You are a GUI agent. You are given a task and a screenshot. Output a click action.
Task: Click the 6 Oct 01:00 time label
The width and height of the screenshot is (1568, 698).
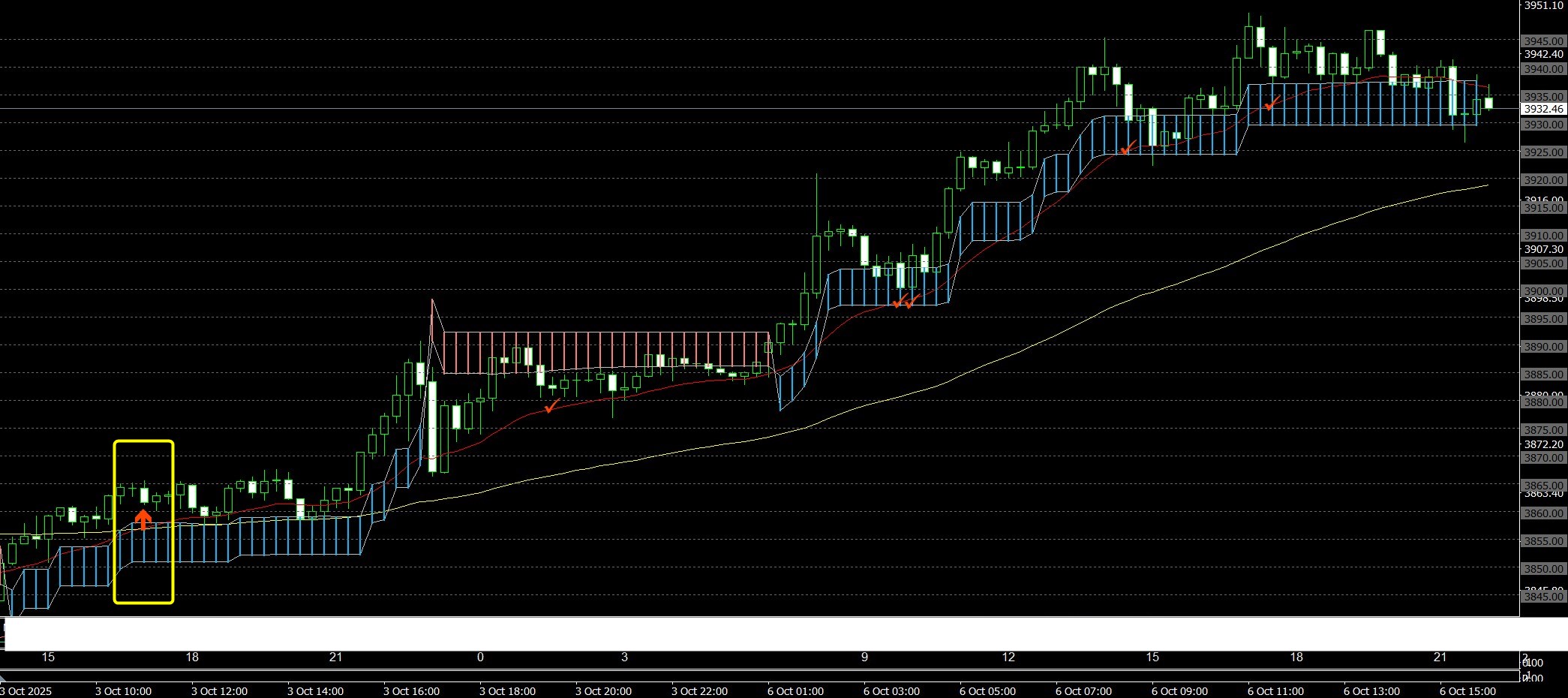795,691
